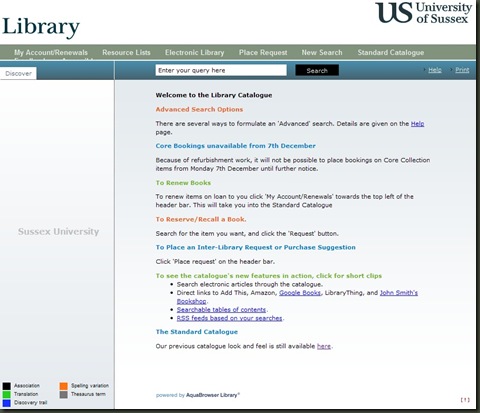This screenshot has height=413, width=480.
Task: Open Searchable tables of contents link
Action: pos(221,310)
